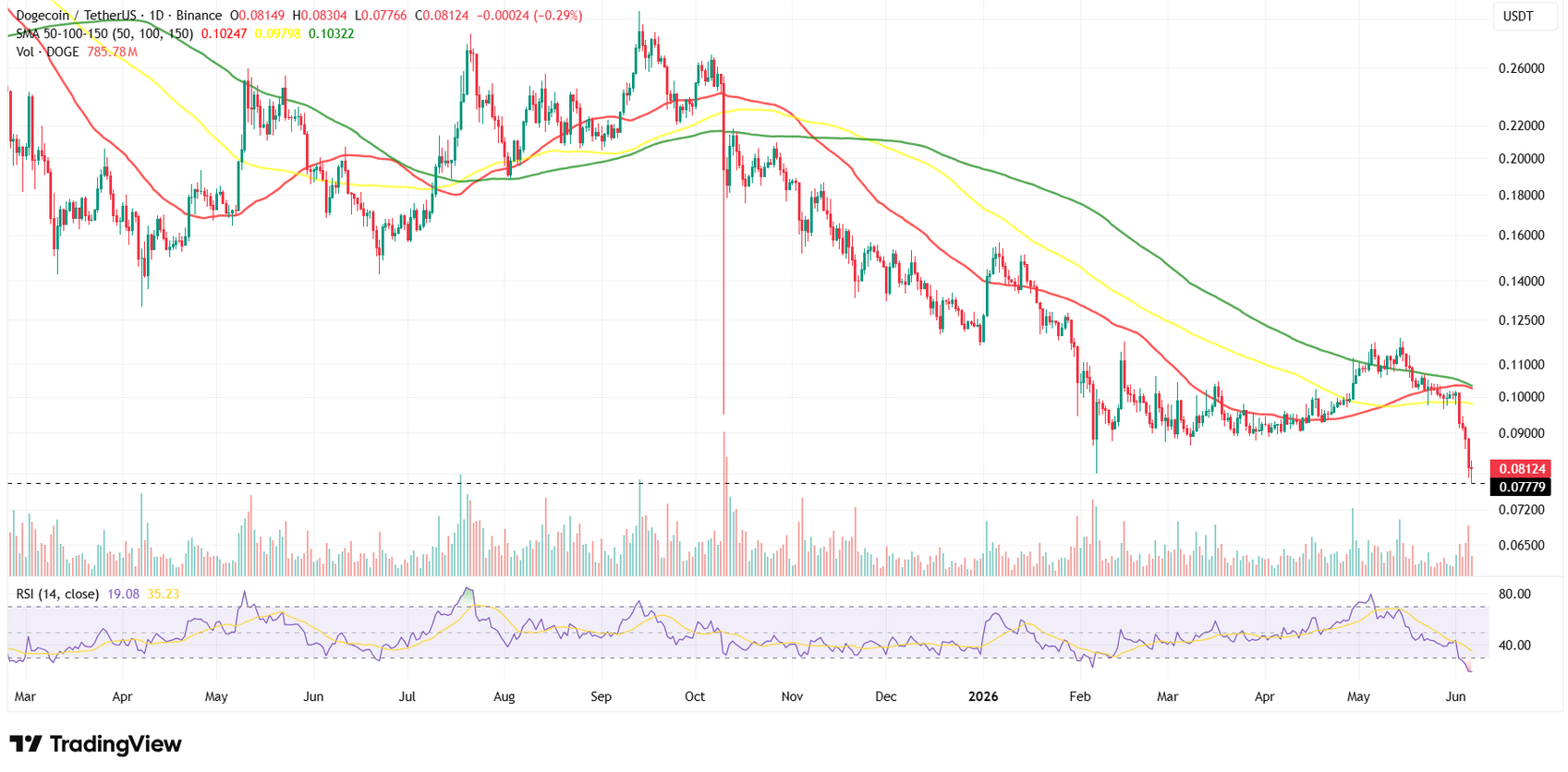Screen dimensions: 1568x772
Task: Click the Sep label on time axis
Action: 602,696
